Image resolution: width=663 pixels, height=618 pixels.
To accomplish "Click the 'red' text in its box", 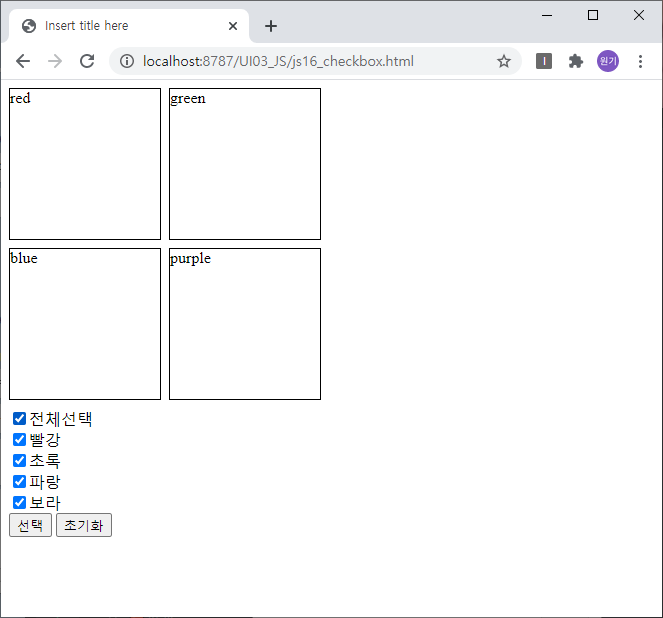I will click(x=20, y=98).
